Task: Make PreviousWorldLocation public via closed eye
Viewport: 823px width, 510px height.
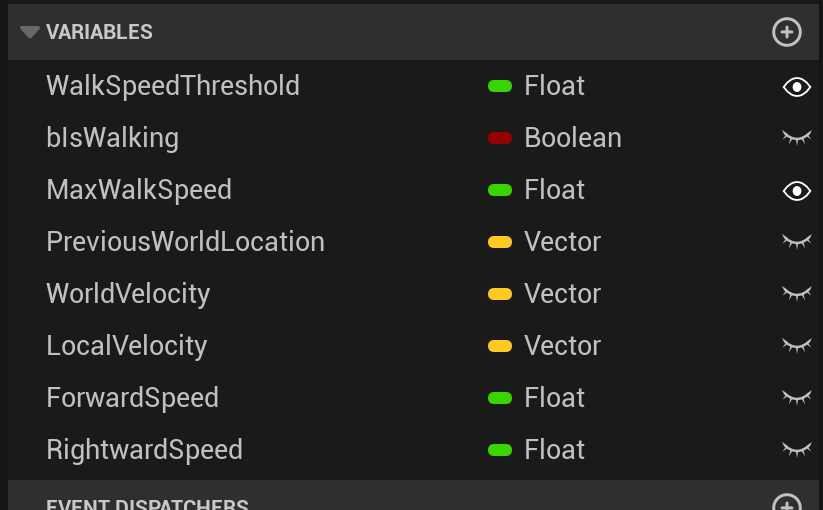Action: click(x=796, y=242)
